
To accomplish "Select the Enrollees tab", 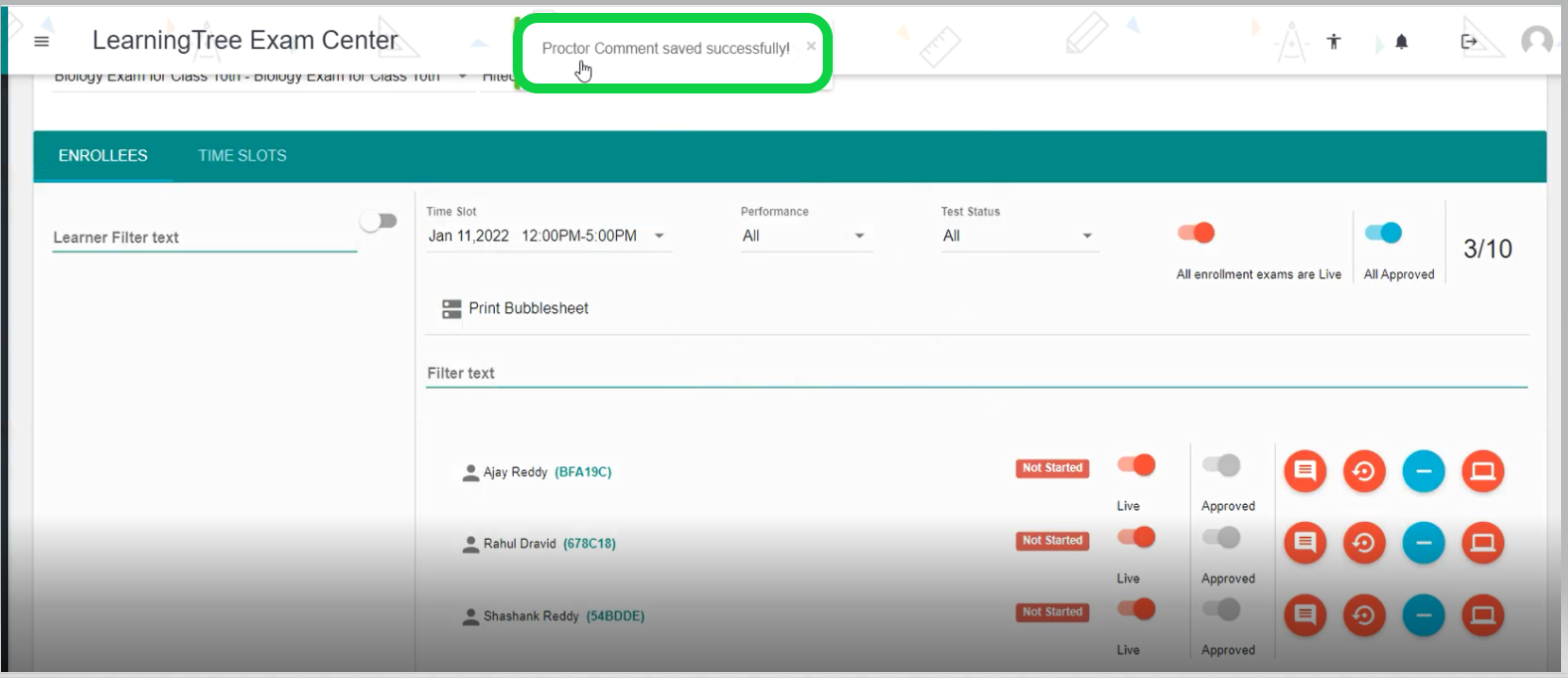I will pyautogui.click(x=102, y=156).
